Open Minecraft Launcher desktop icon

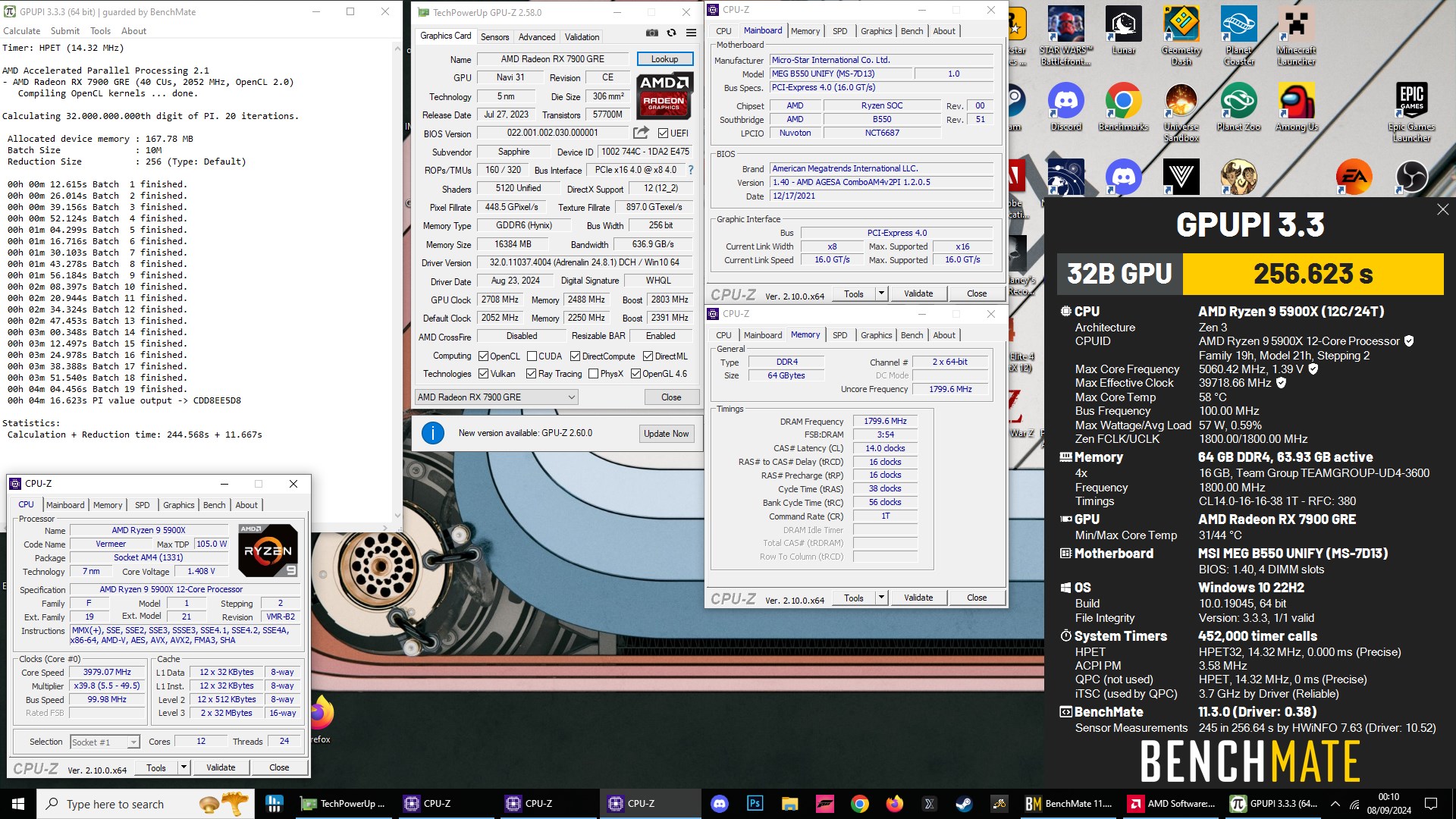[1296, 36]
